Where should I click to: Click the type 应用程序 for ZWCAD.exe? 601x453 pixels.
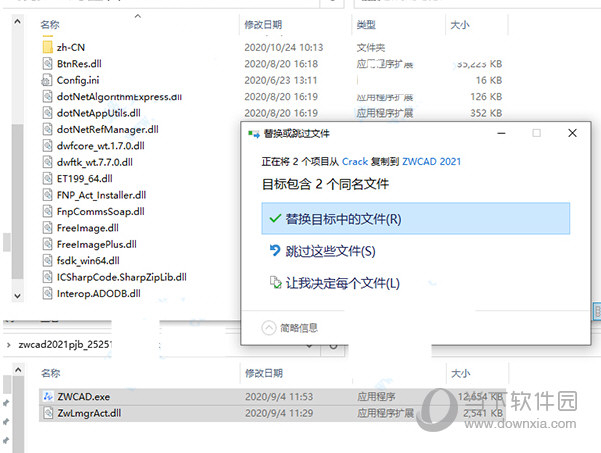[376, 397]
